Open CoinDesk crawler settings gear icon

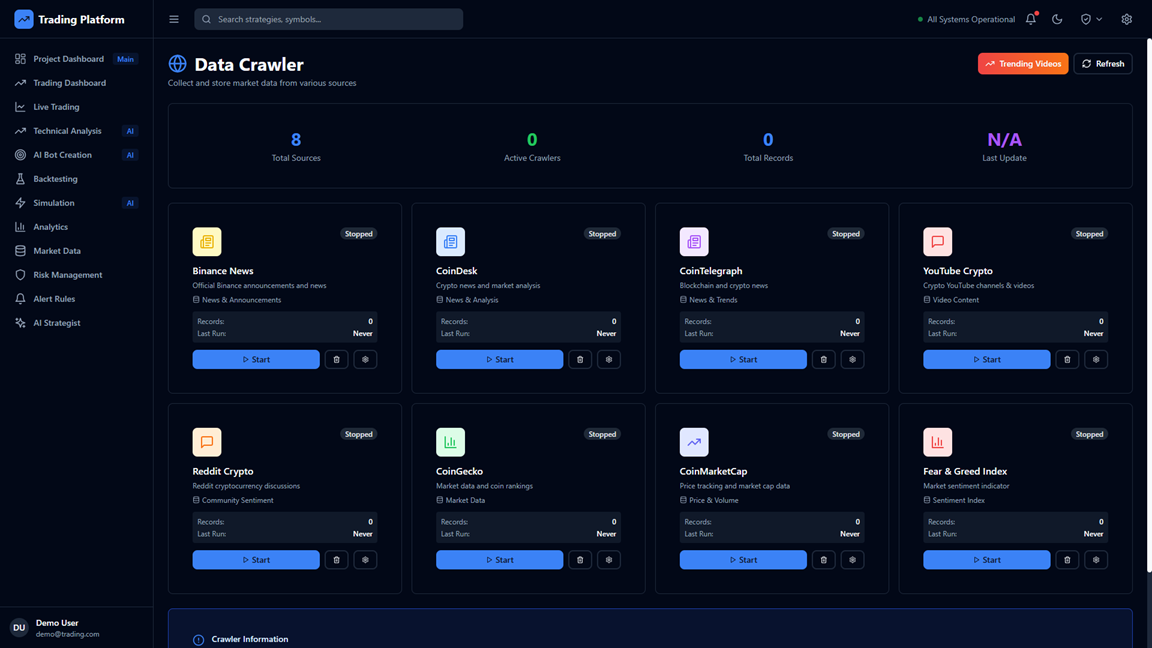[608, 360]
